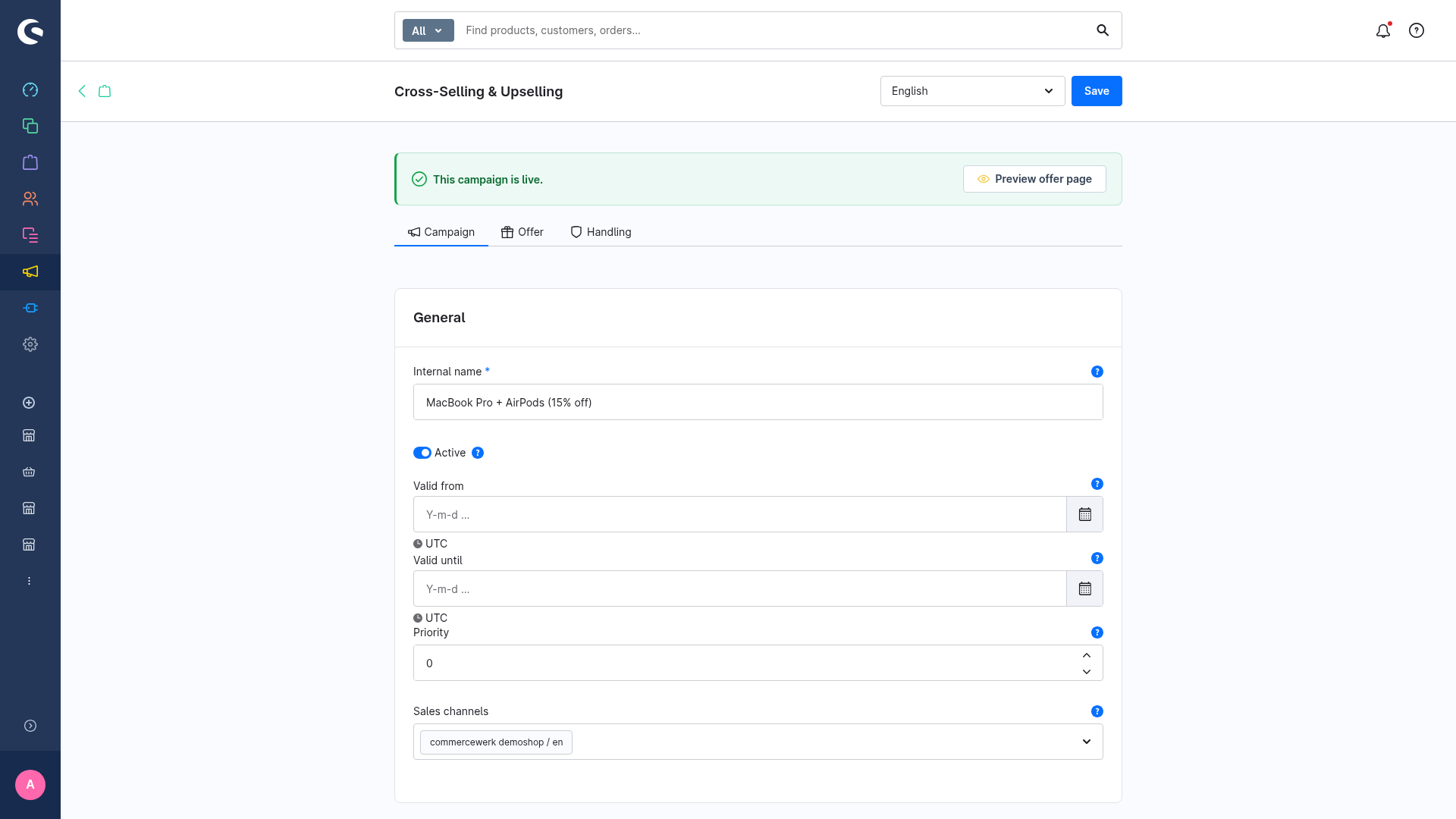The image size is (1456, 819).
Task: Add a new sales channel plus icon
Action: [29, 403]
